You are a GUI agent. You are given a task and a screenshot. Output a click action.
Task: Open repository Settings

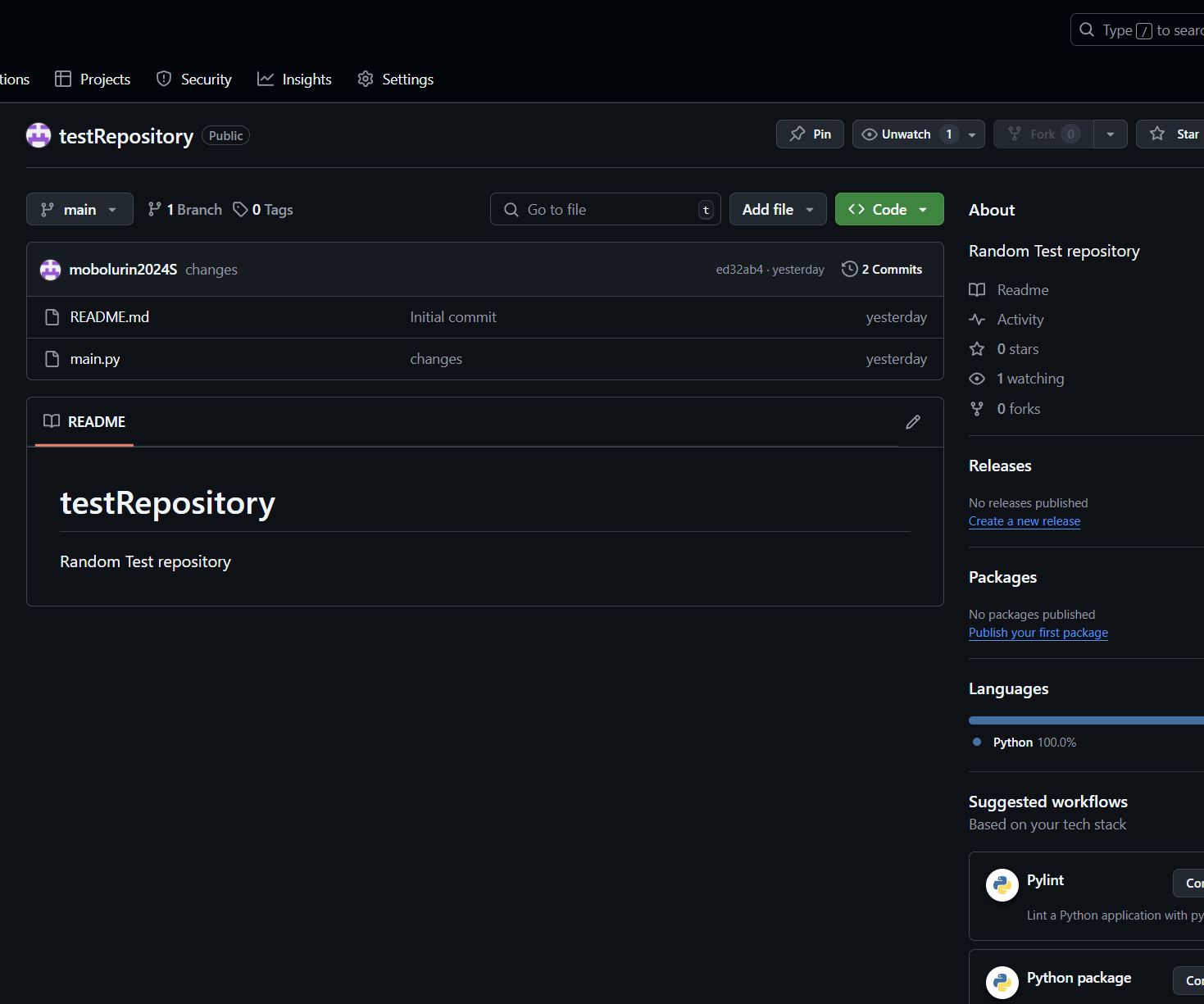tap(395, 79)
